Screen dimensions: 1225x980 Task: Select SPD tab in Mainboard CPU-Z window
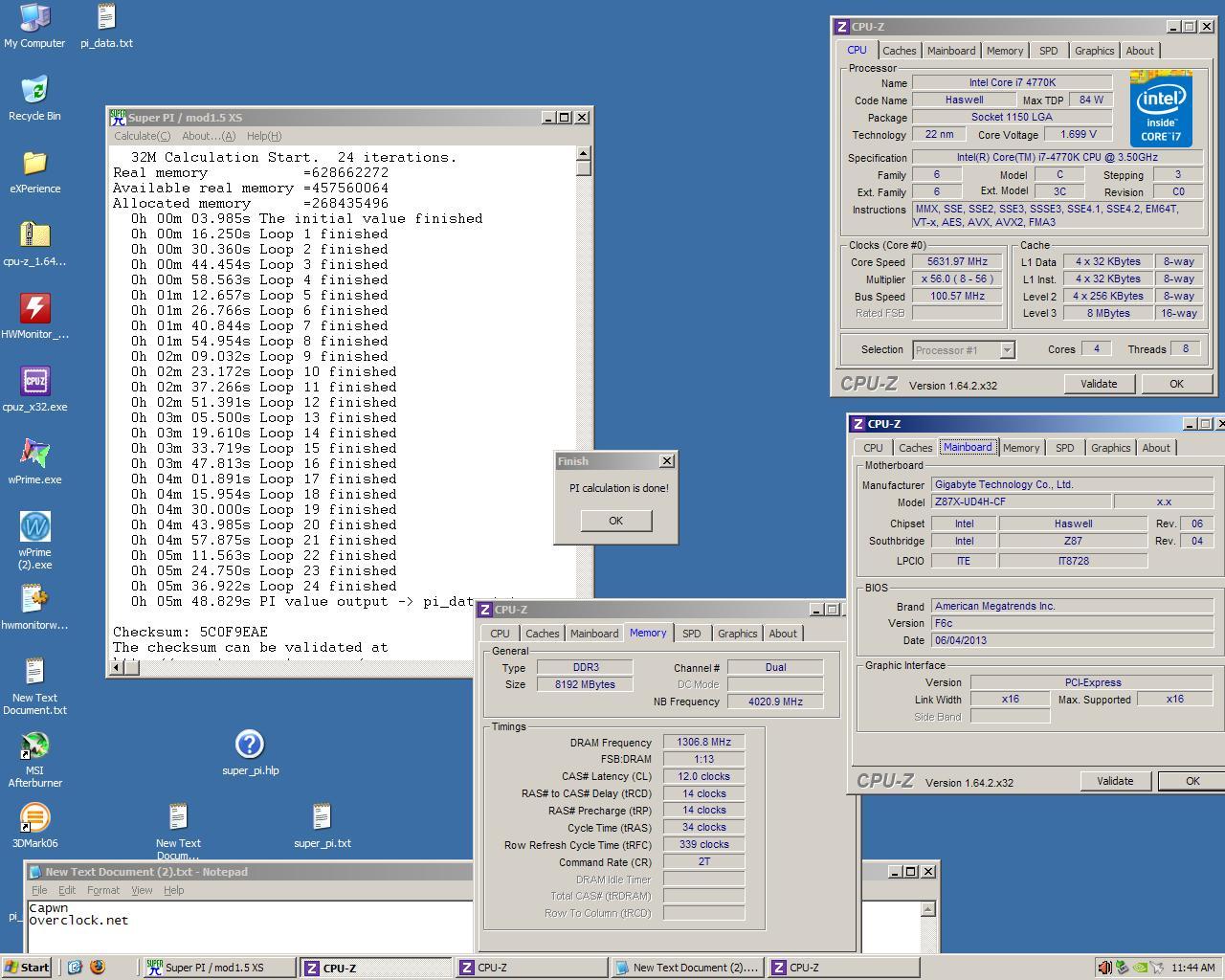[1064, 448]
